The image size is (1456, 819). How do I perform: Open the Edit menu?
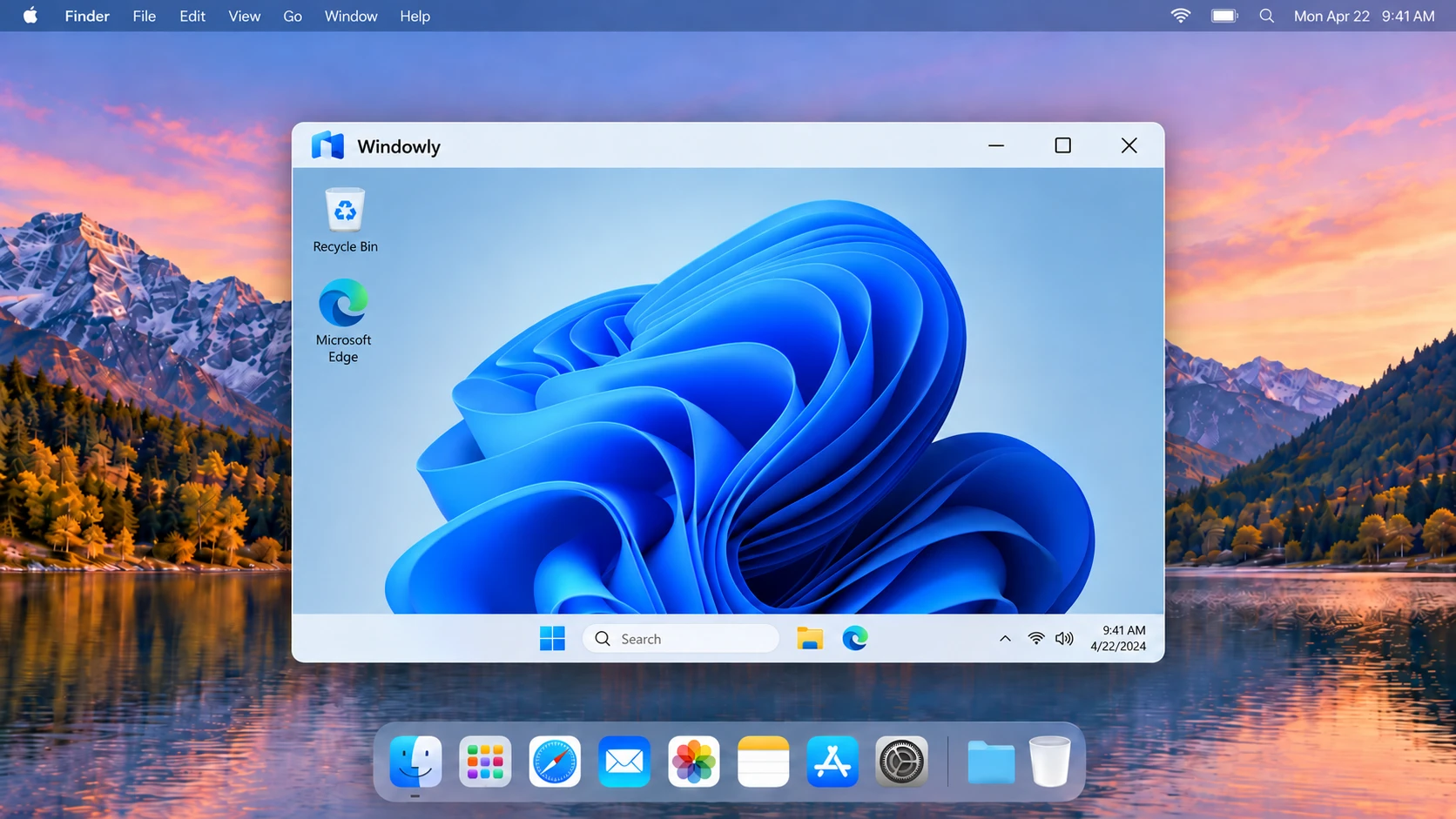192,16
